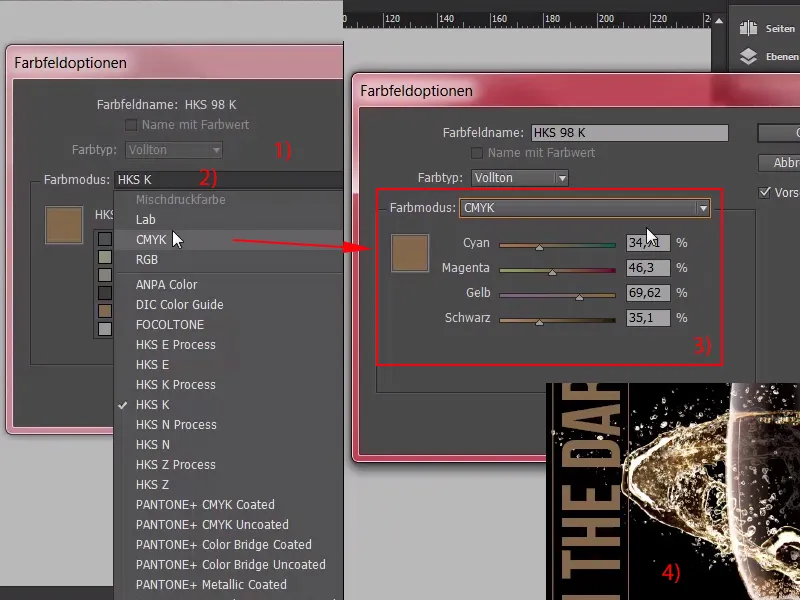Click the Cyan percentage value field
Viewport: 800px width, 600px height.
click(x=648, y=243)
